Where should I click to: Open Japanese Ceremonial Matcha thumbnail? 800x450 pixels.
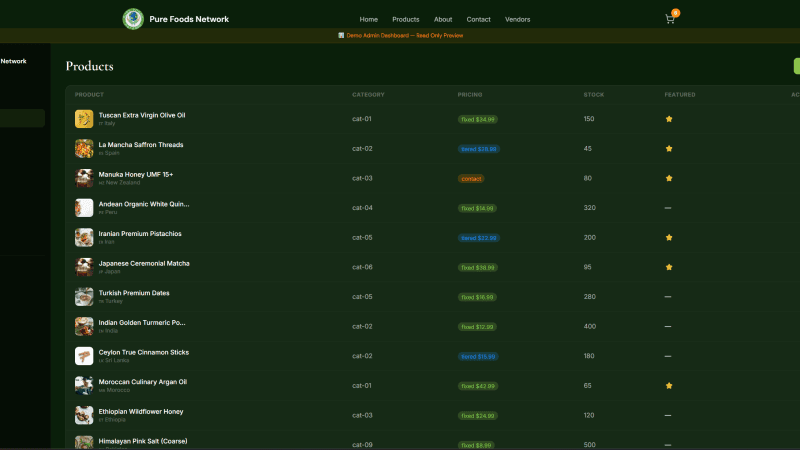[x=84, y=267]
